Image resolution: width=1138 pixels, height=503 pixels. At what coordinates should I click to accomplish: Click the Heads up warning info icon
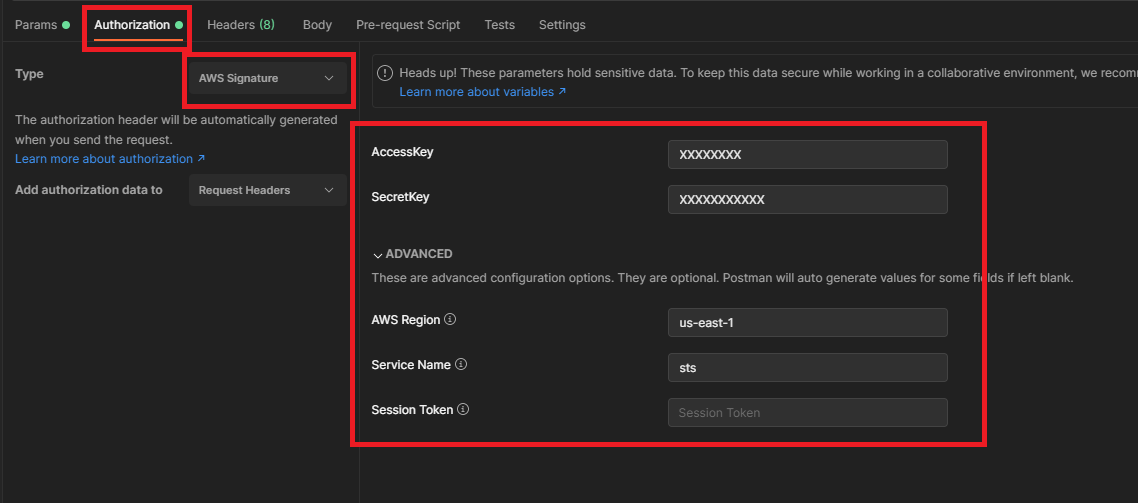[385, 73]
